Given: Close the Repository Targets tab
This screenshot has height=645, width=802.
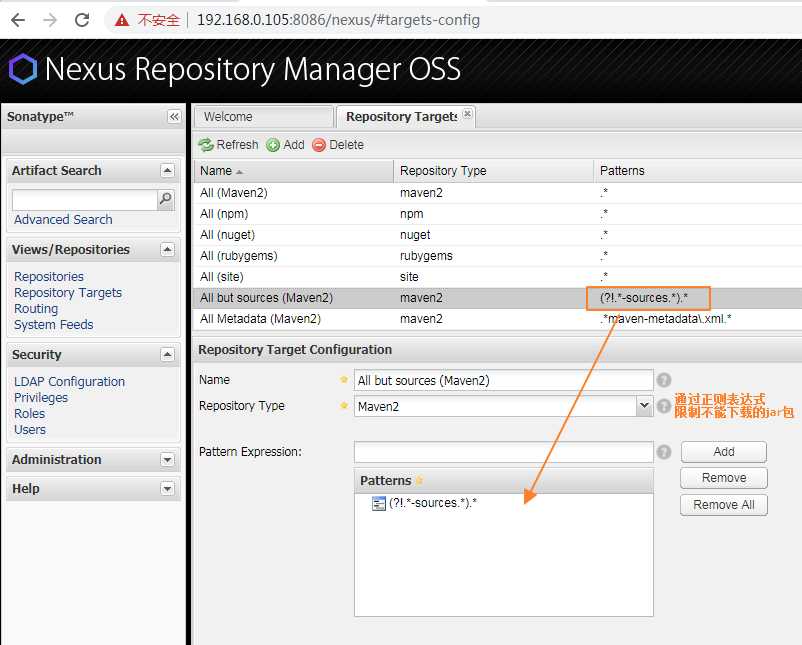Looking at the screenshot, I should click(467, 114).
